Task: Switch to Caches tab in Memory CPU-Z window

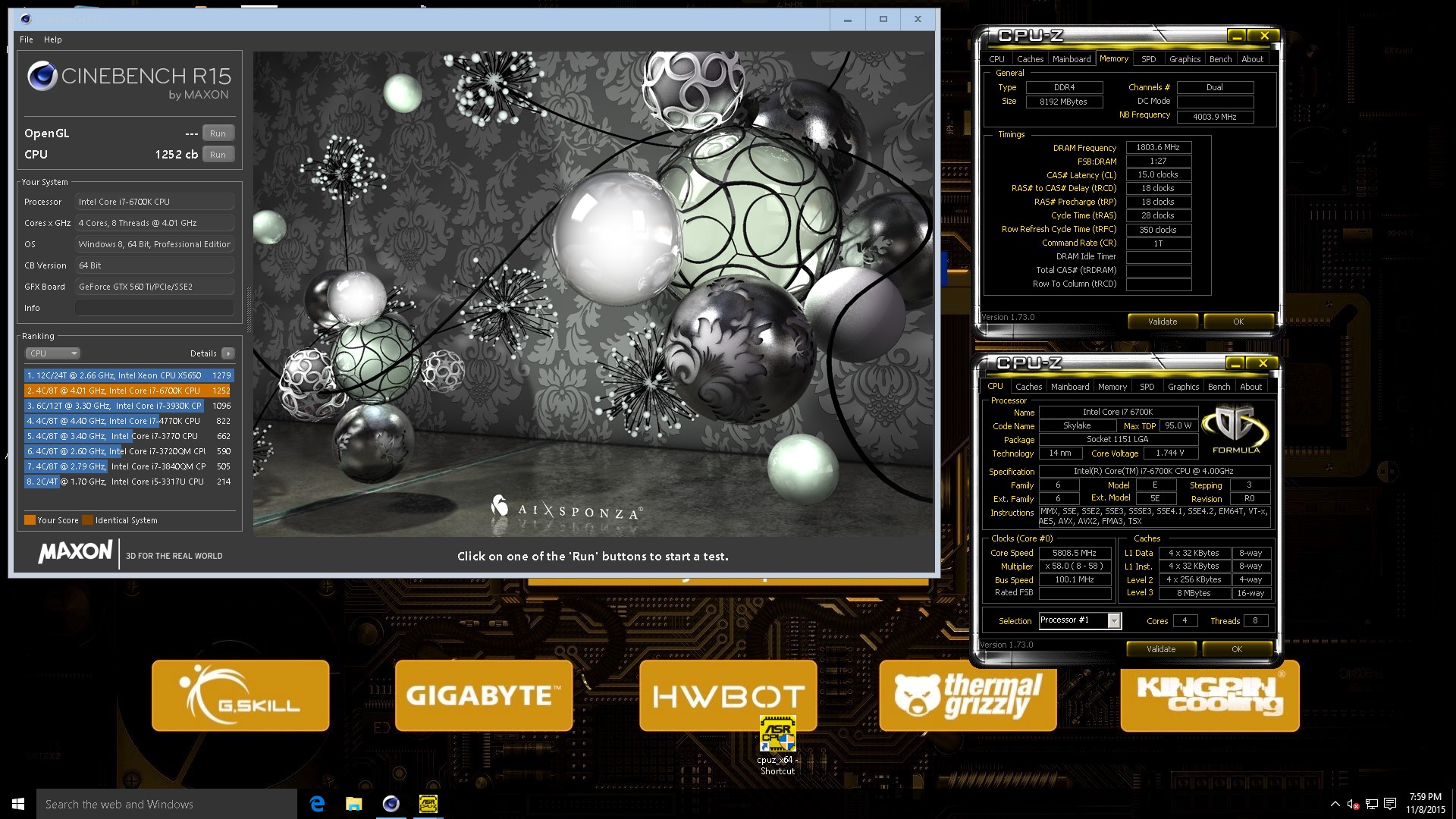Action: [x=1030, y=59]
